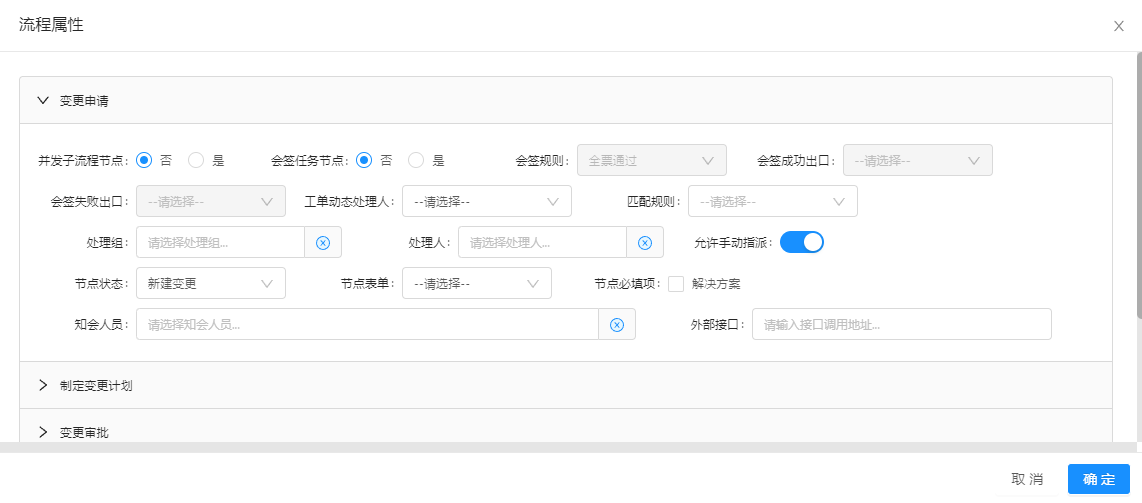The width and height of the screenshot is (1142, 503).
Task: Open the 工单动态处理人 dropdown
Action: pyautogui.click(x=487, y=202)
